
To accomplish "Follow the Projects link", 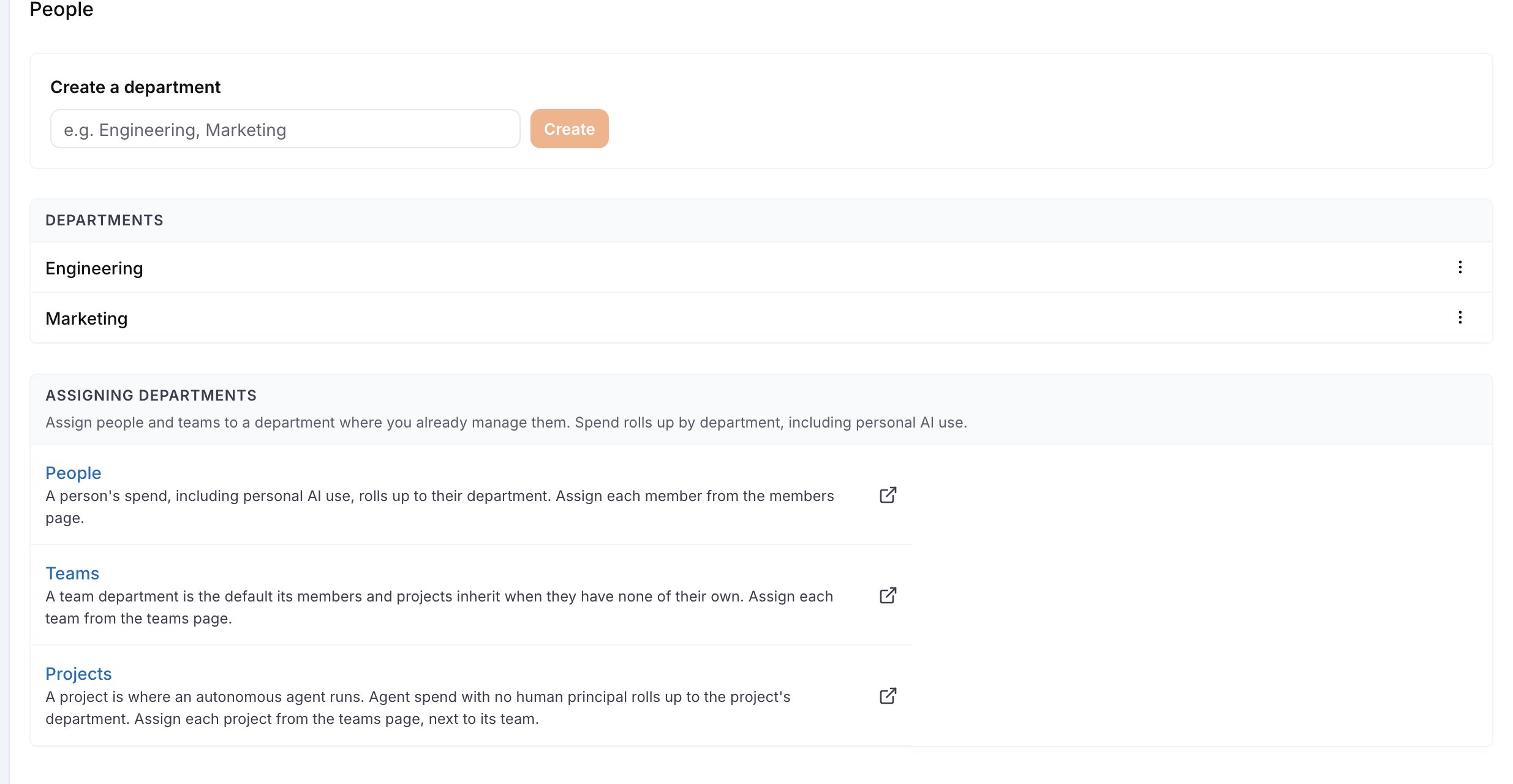I will tap(78, 674).
